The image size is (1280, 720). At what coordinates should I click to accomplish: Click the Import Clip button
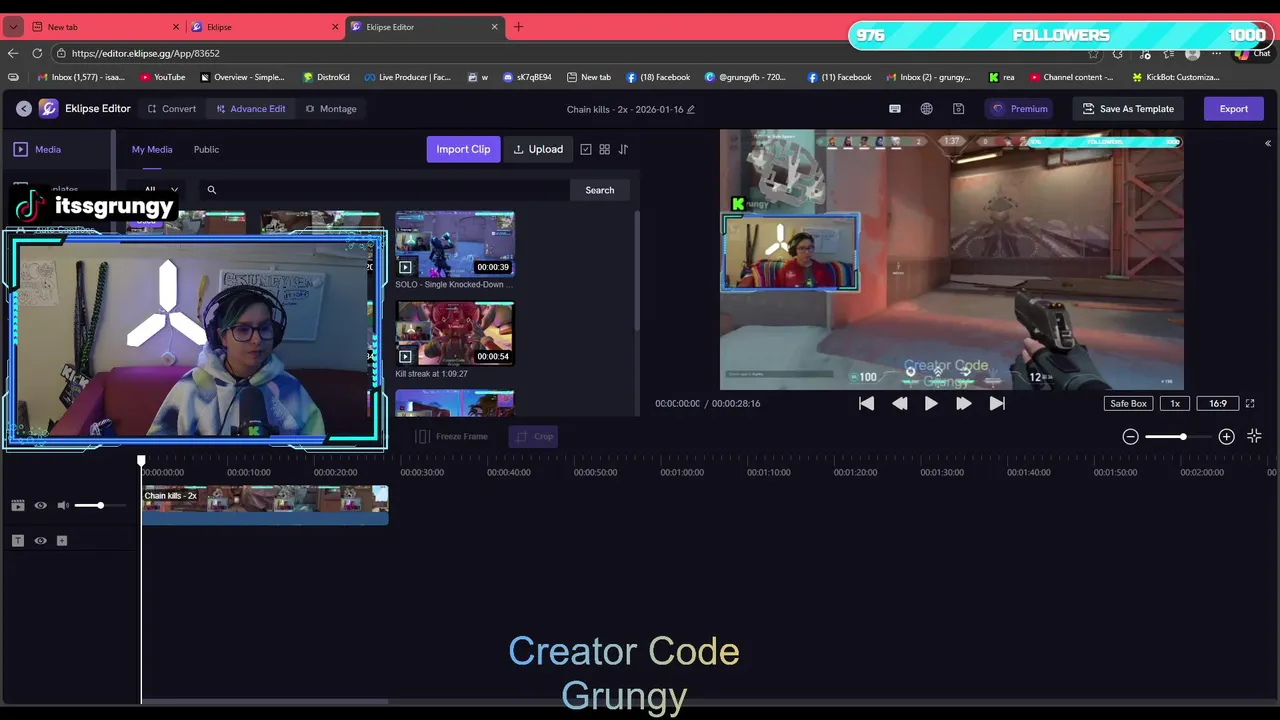[463, 149]
